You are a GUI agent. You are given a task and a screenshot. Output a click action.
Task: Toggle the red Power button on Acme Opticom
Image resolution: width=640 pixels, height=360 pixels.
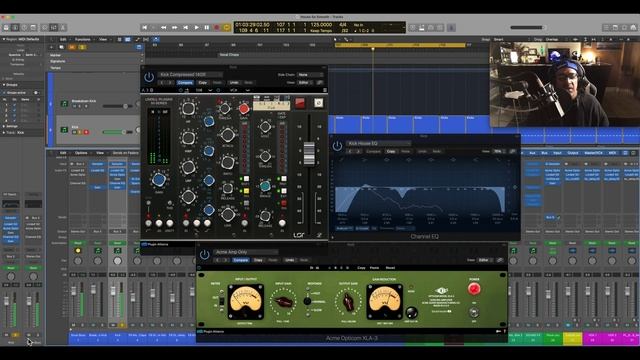point(474,289)
